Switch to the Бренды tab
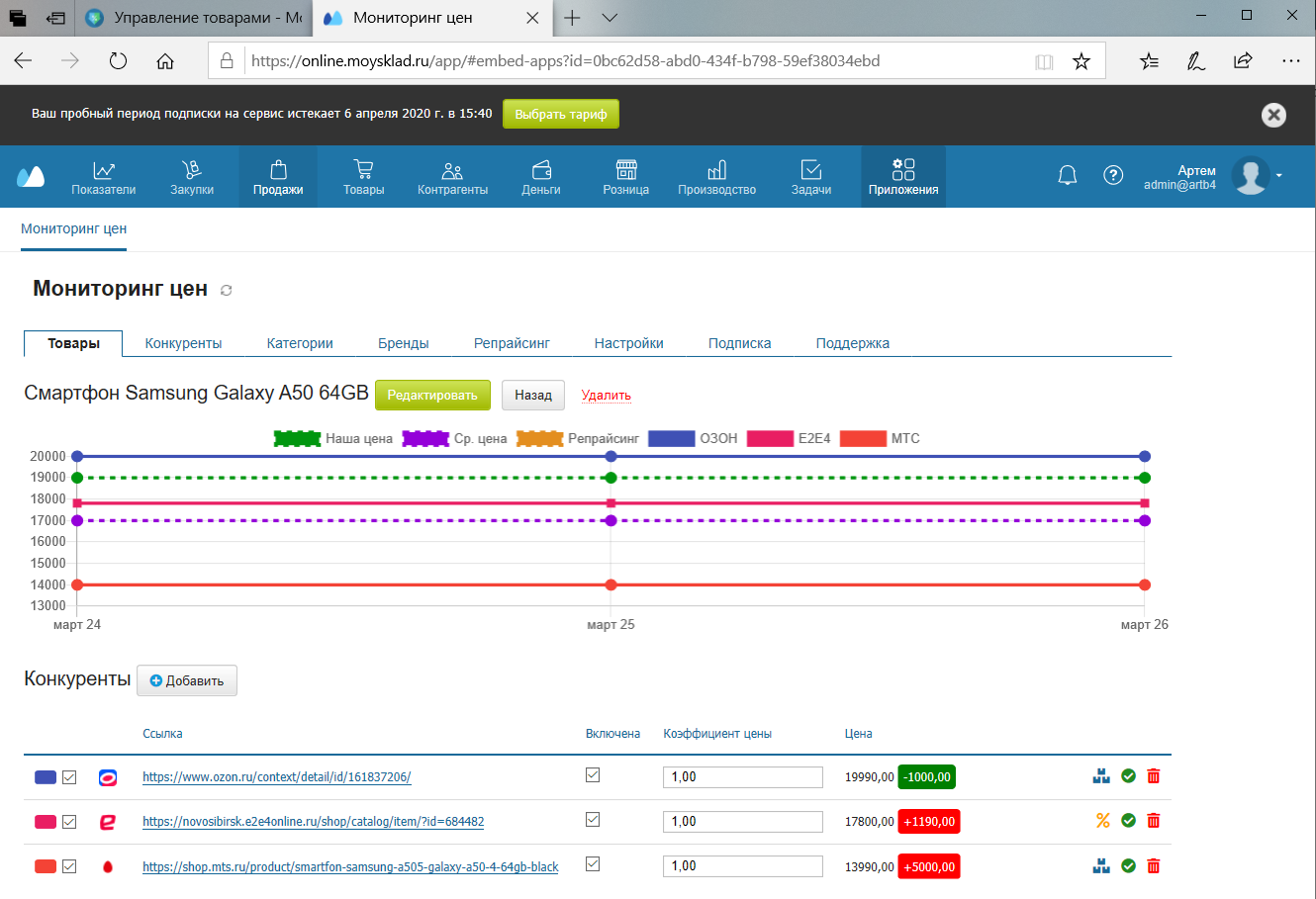The image size is (1316, 899). [x=404, y=343]
